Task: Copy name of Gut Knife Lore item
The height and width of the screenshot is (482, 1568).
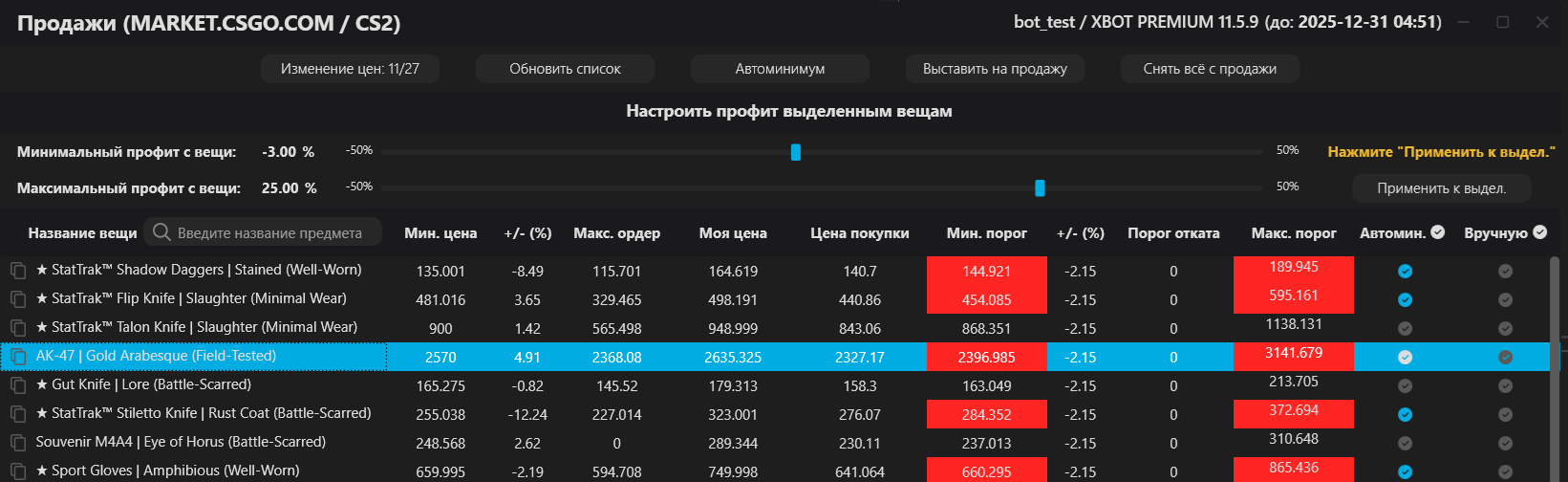Action: [x=18, y=385]
